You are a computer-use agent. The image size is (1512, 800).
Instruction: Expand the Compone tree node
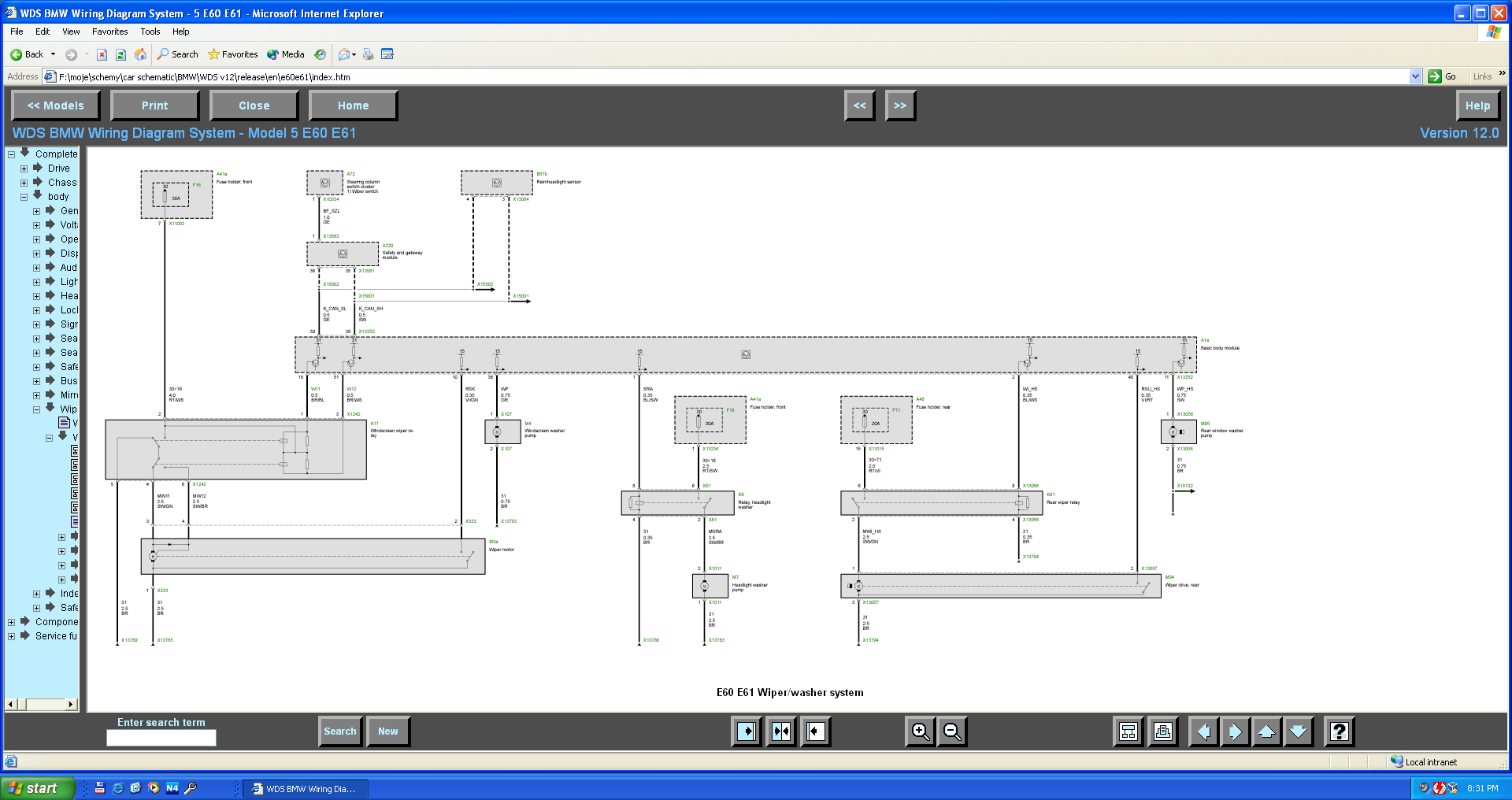point(12,622)
